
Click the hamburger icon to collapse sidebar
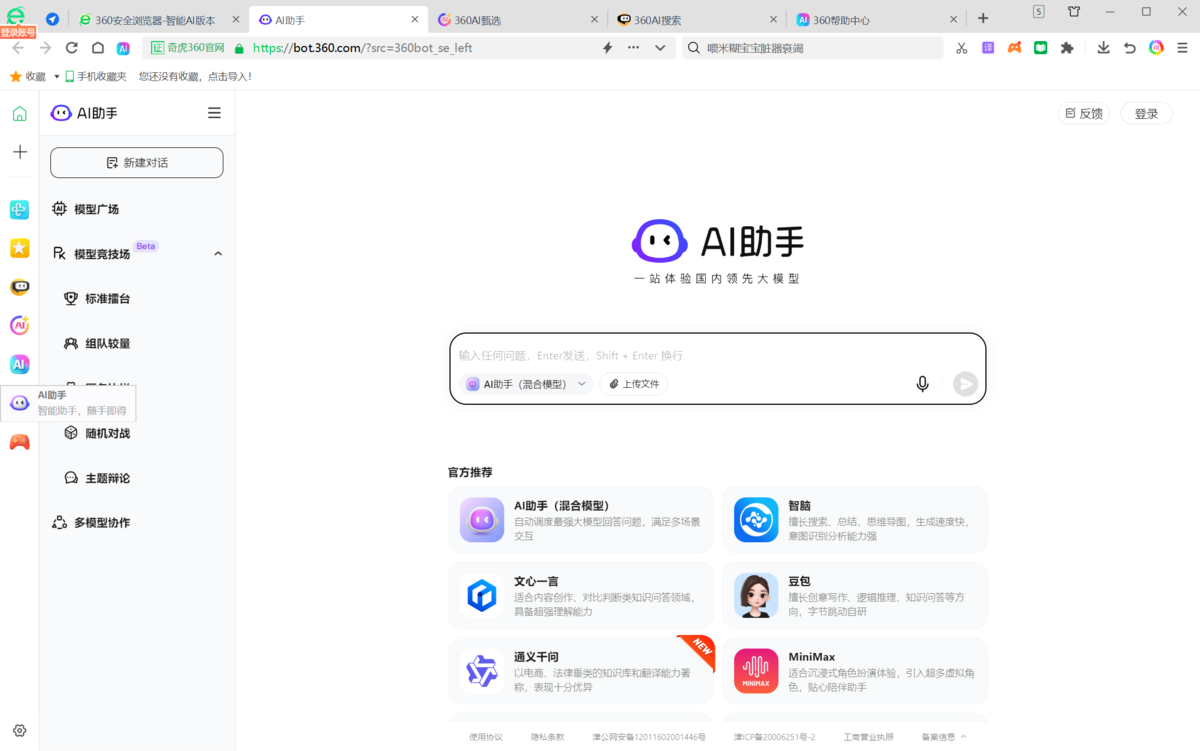coord(214,112)
